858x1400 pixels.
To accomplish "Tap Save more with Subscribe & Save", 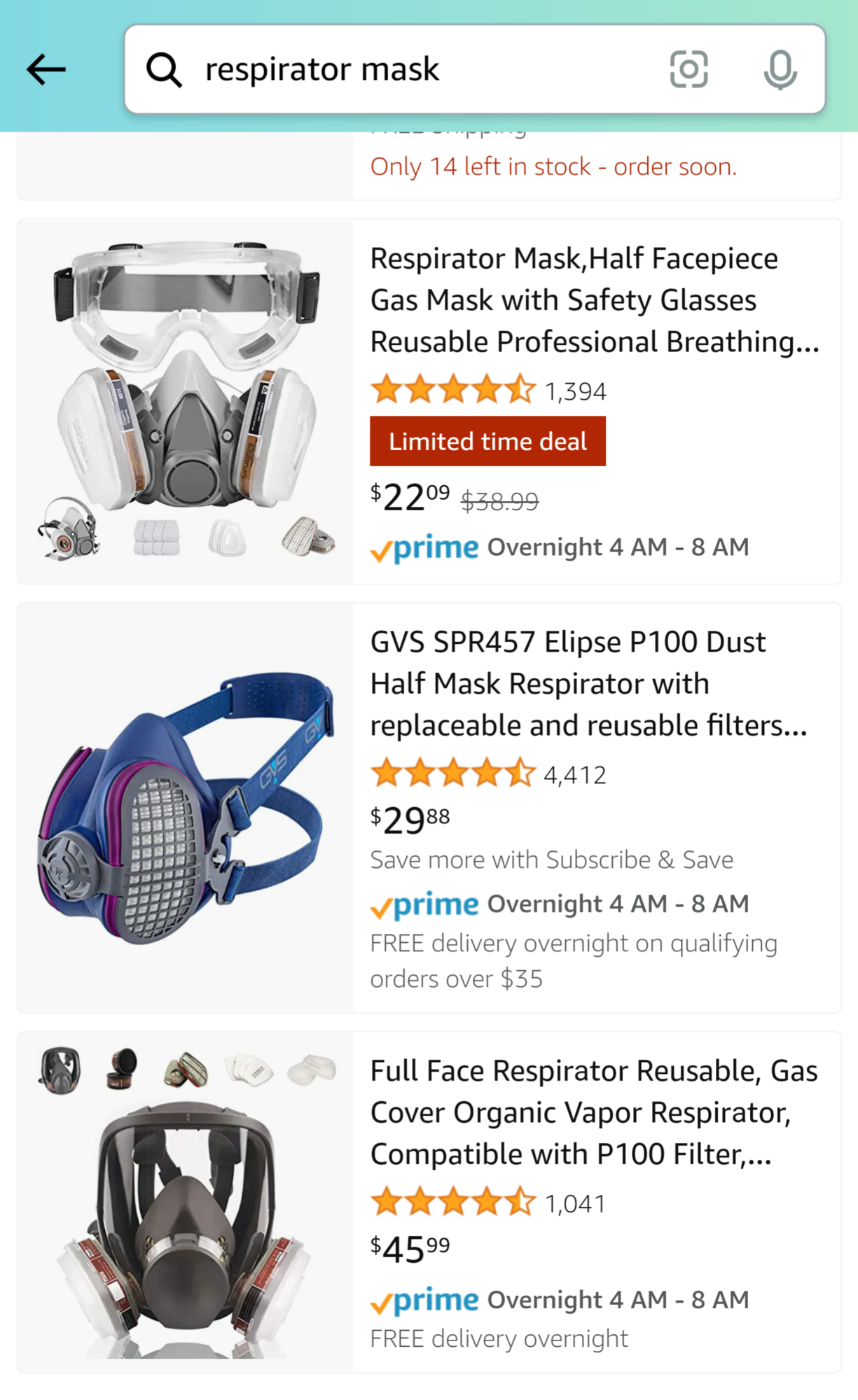I will point(552,860).
